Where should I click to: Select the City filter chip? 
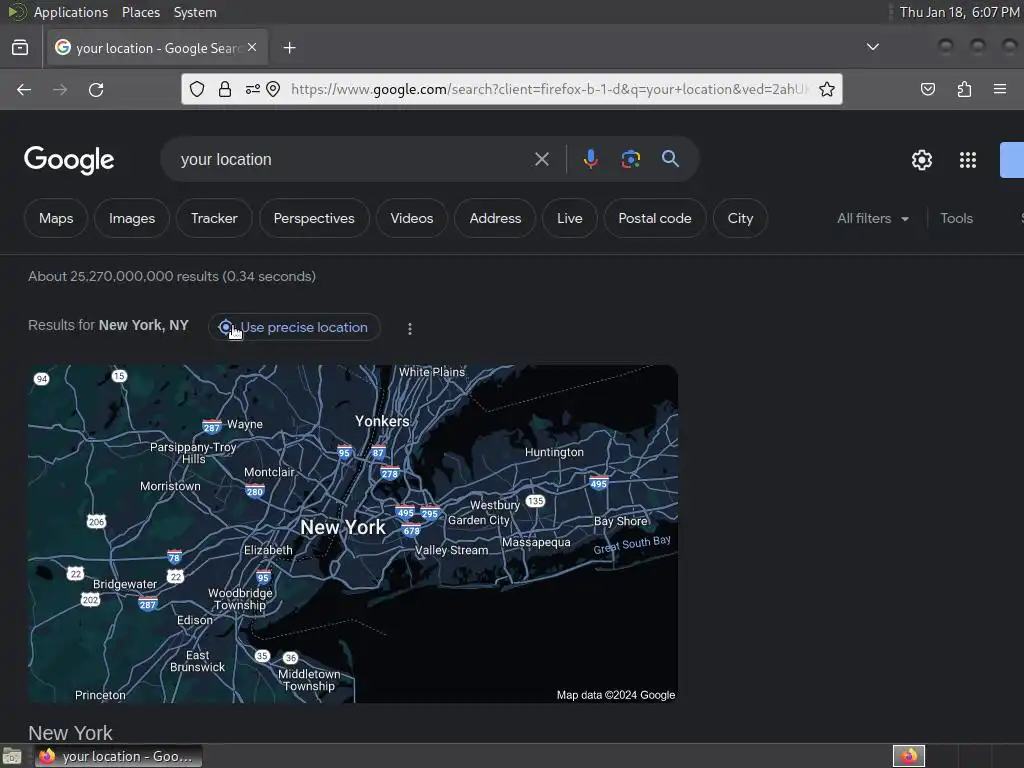coord(740,218)
